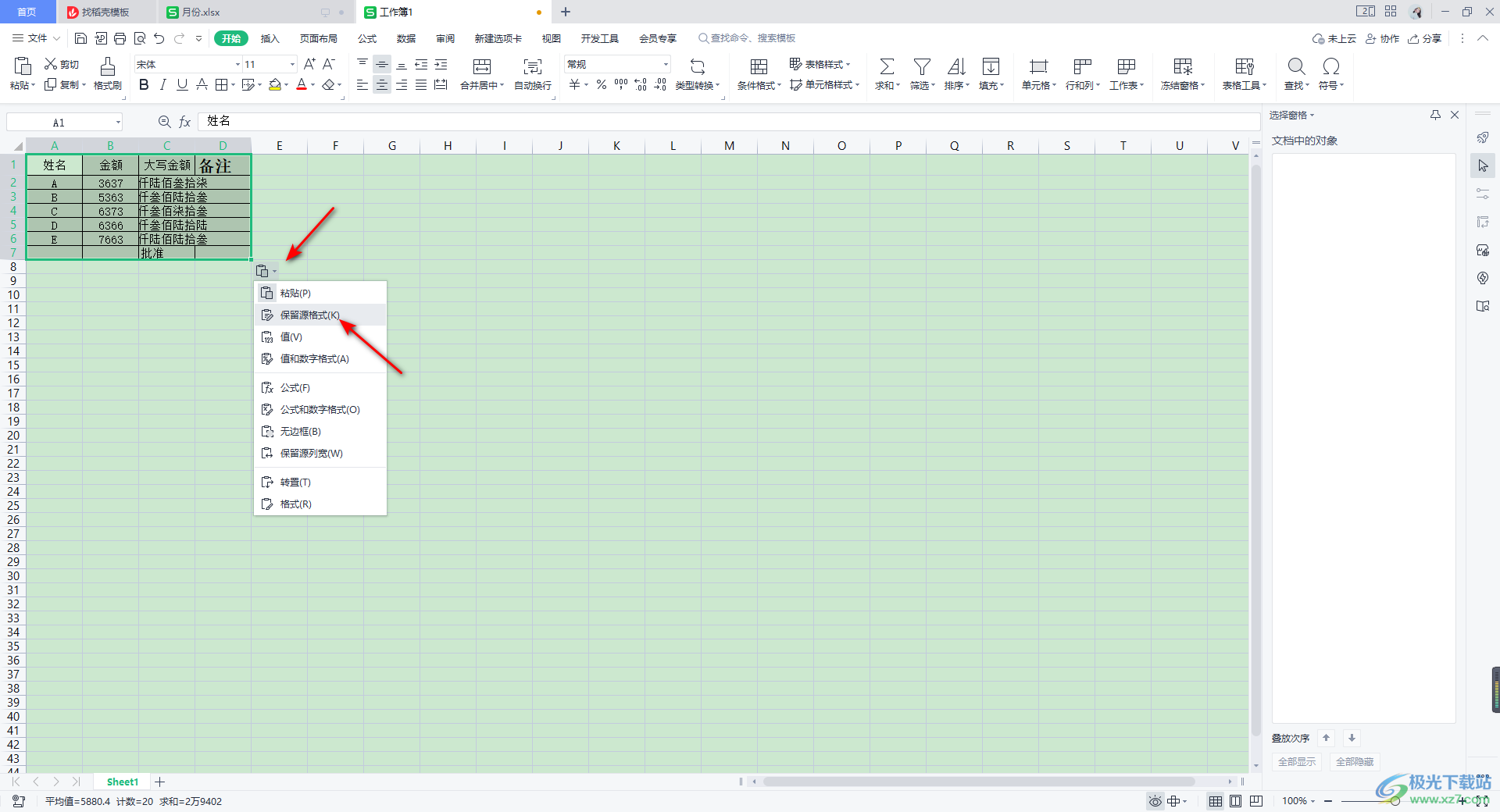Open the Conditional Formatting icon
The width and height of the screenshot is (1500, 812).
[759, 66]
